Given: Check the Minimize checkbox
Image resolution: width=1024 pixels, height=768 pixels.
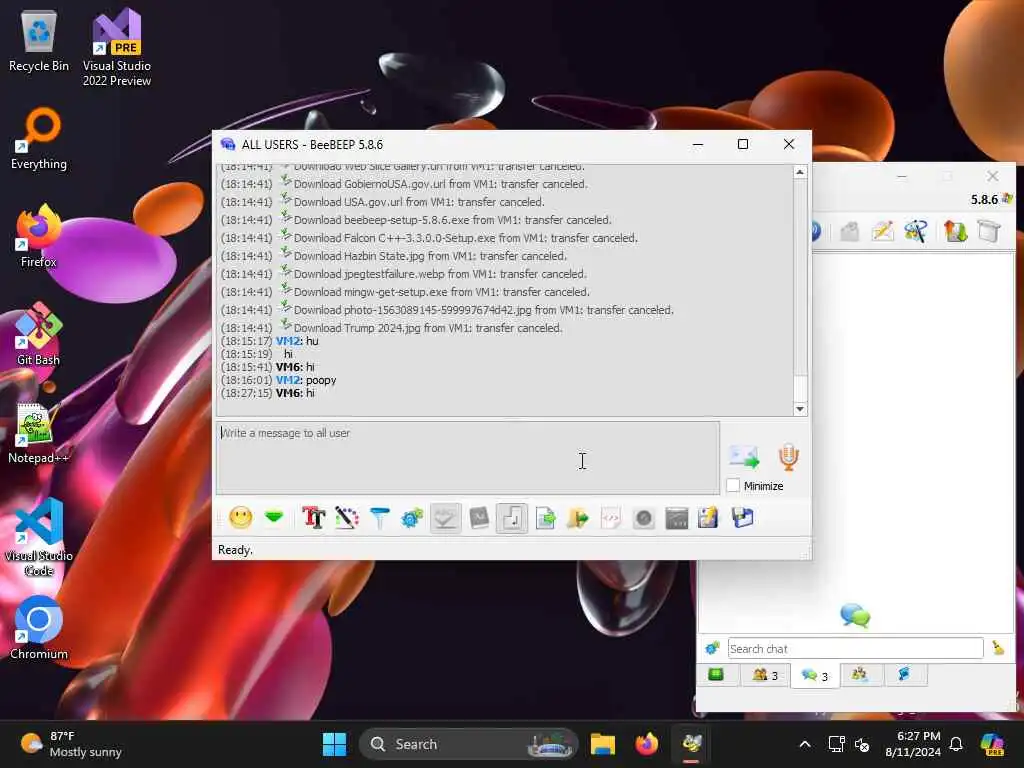Looking at the screenshot, I should (x=733, y=486).
